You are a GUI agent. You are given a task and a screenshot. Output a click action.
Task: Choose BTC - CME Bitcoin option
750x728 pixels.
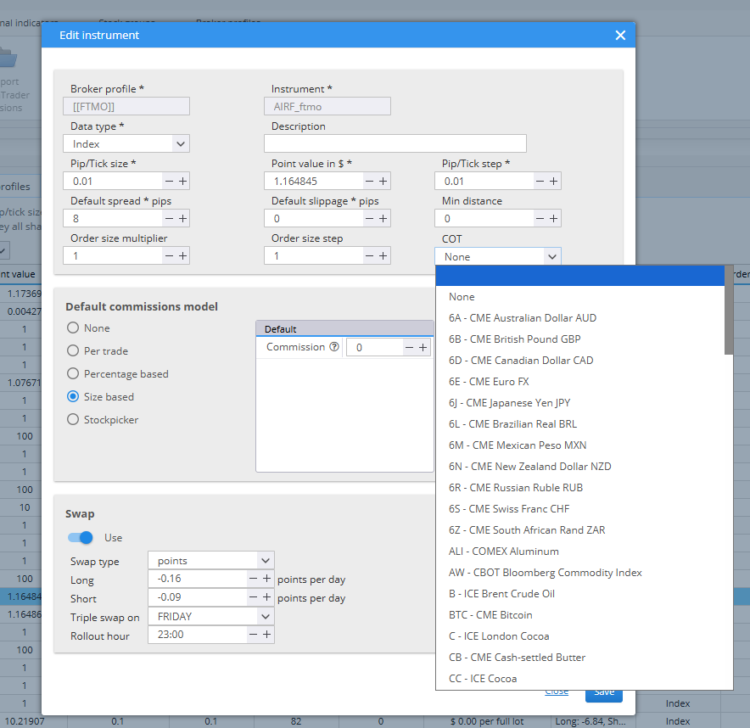tap(580, 615)
